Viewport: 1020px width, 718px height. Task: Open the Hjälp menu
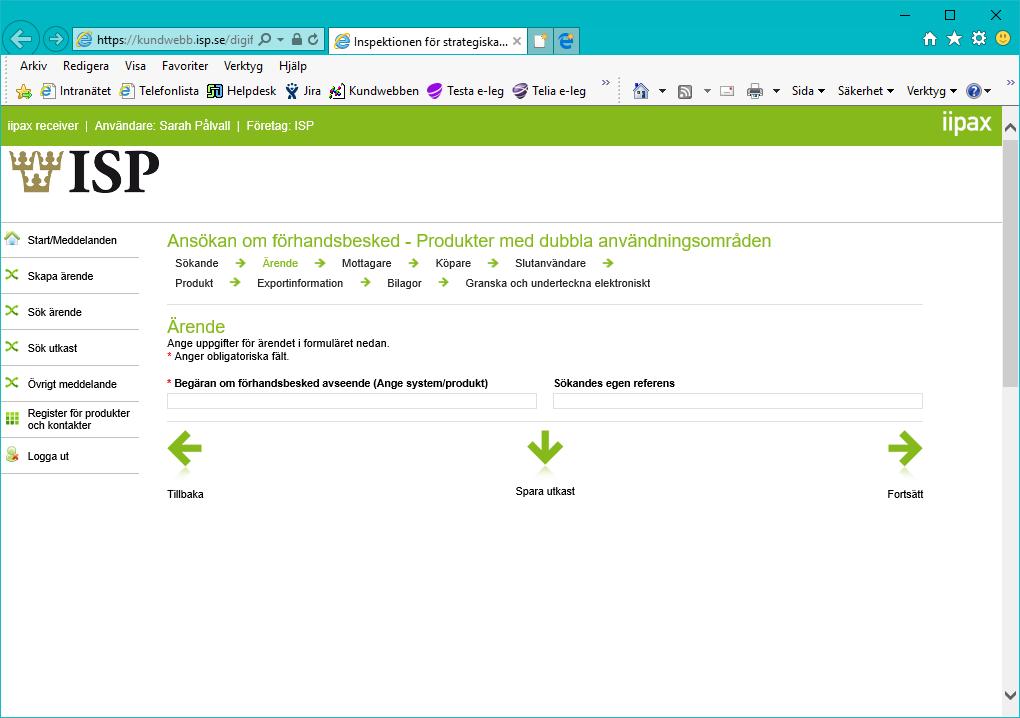(293, 66)
